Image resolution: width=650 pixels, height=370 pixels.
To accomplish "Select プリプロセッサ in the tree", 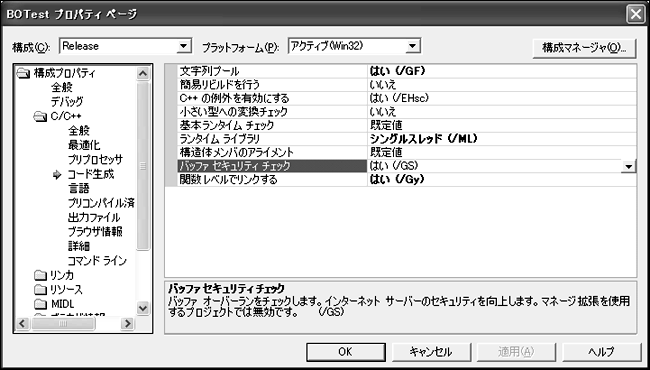I will [x=96, y=160].
